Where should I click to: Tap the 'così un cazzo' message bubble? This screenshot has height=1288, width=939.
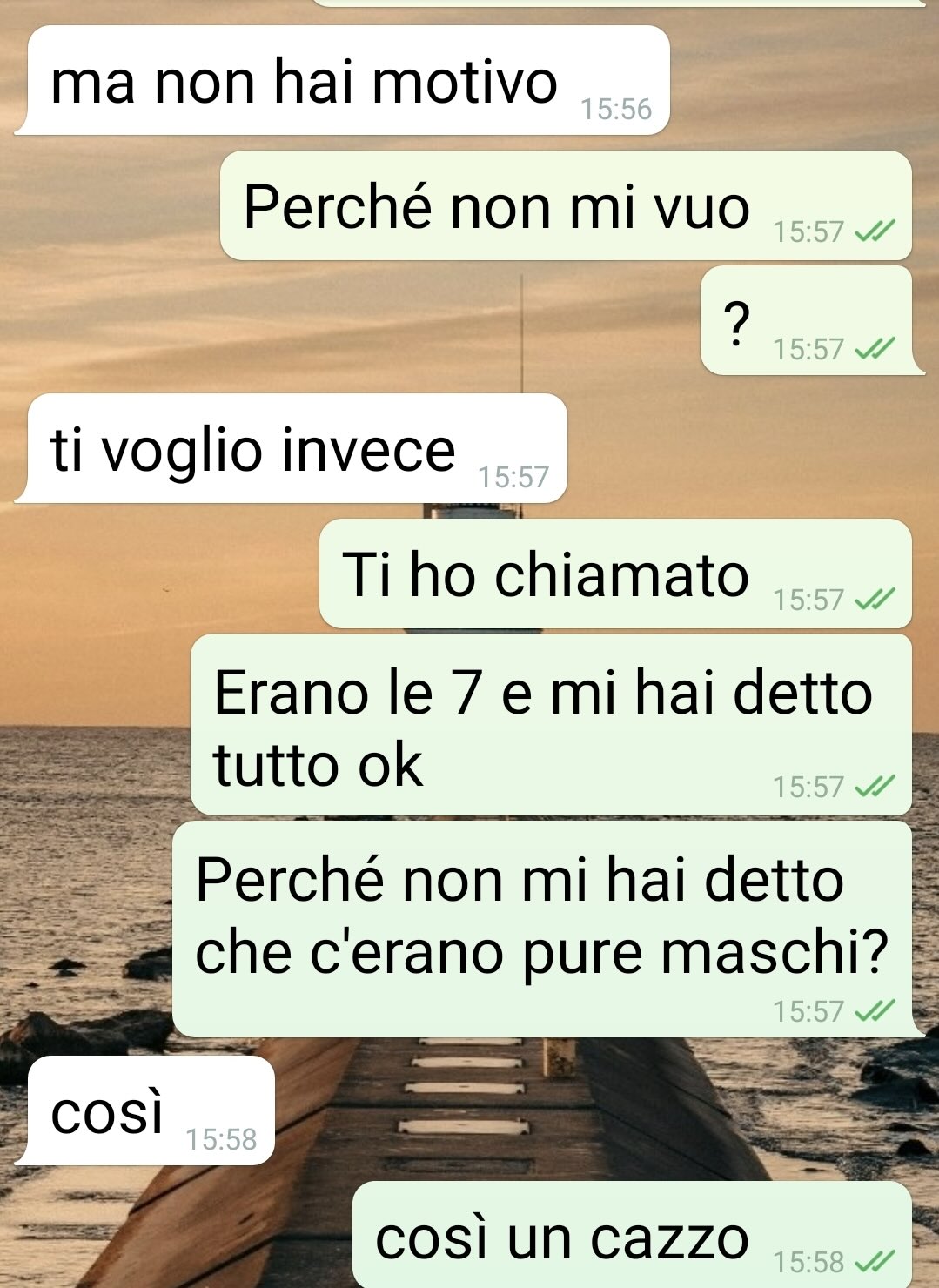(x=632, y=1235)
